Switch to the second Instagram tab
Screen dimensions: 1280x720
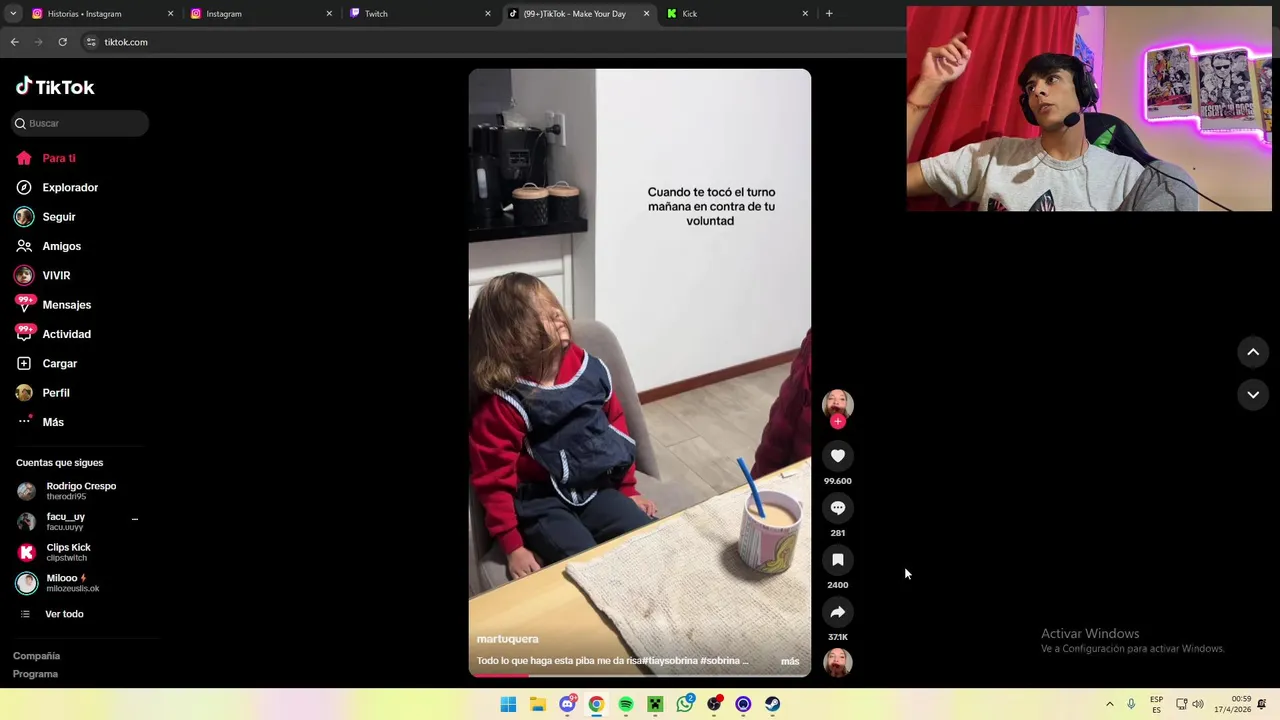pyautogui.click(x=260, y=14)
